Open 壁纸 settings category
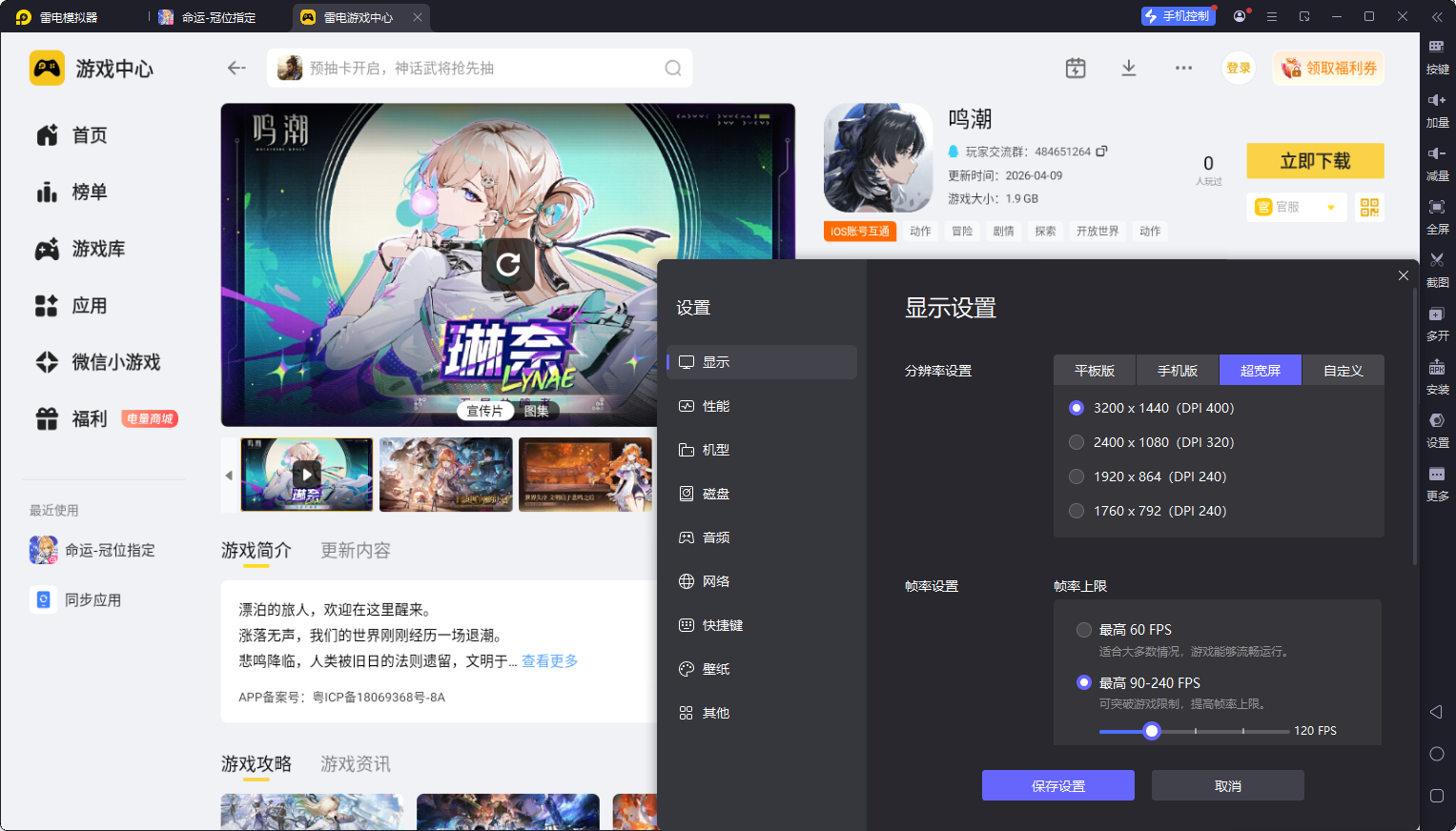 [x=762, y=669]
